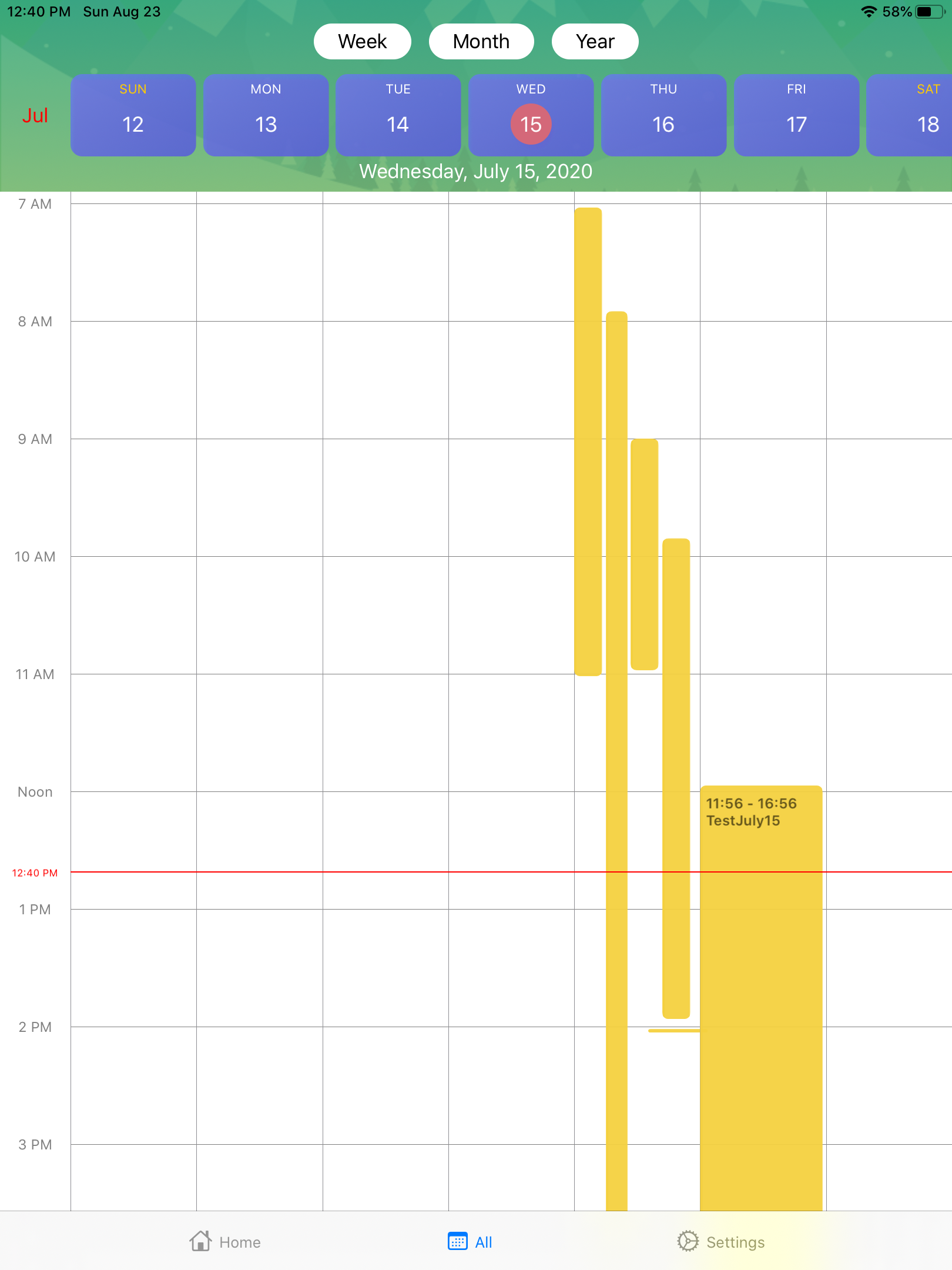Open the event starting at 9 AM
This screenshot has height=1270, width=952.
[x=644, y=553]
